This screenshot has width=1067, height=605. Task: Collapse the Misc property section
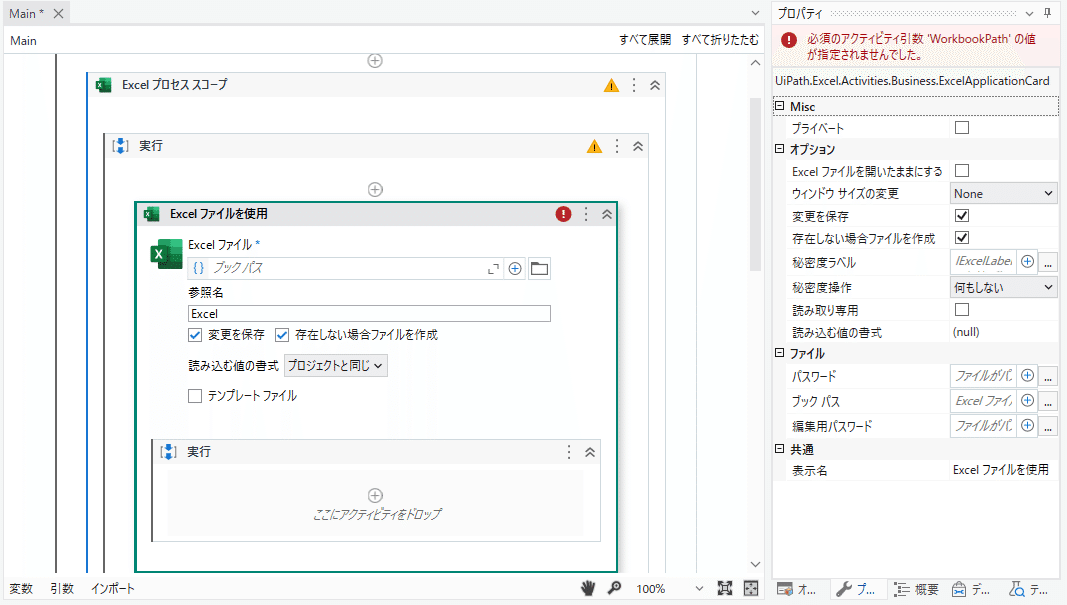pyautogui.click(x=780, y=106)
